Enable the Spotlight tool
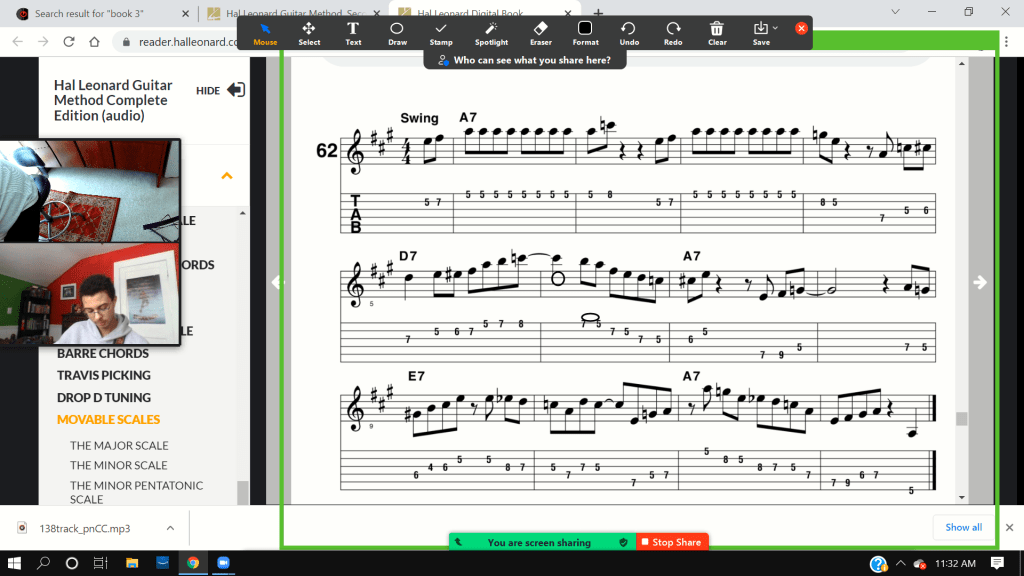 pyautogui.click(x=491, y=32)
